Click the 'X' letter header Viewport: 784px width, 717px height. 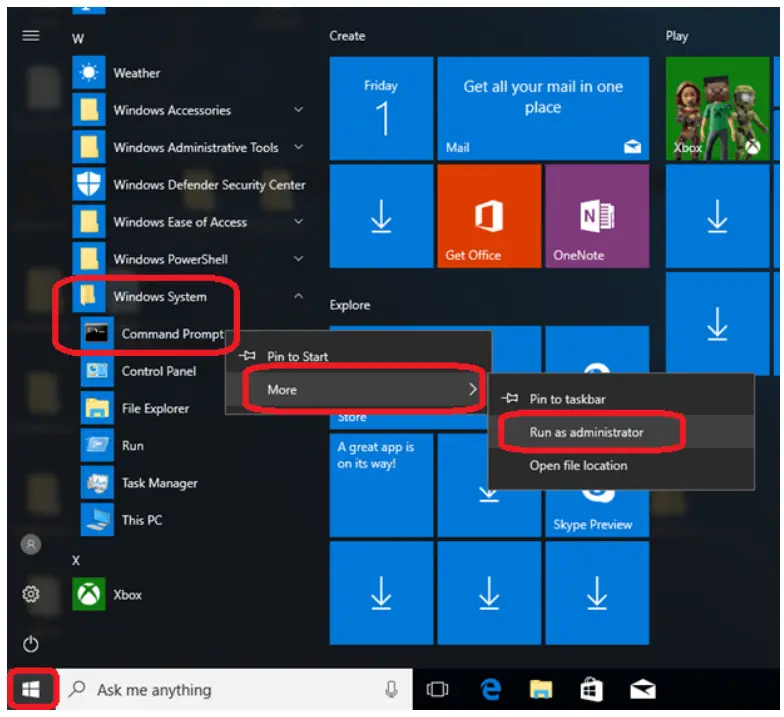click(x=76, y=560)
